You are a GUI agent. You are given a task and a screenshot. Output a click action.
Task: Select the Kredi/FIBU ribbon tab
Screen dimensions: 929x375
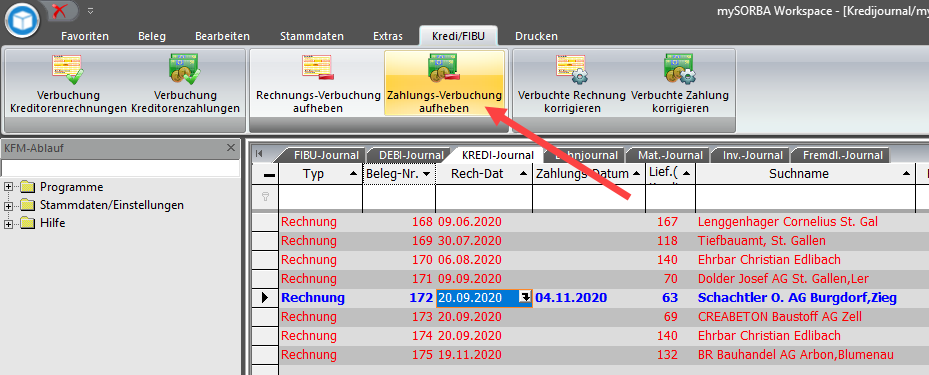[458, 36]
